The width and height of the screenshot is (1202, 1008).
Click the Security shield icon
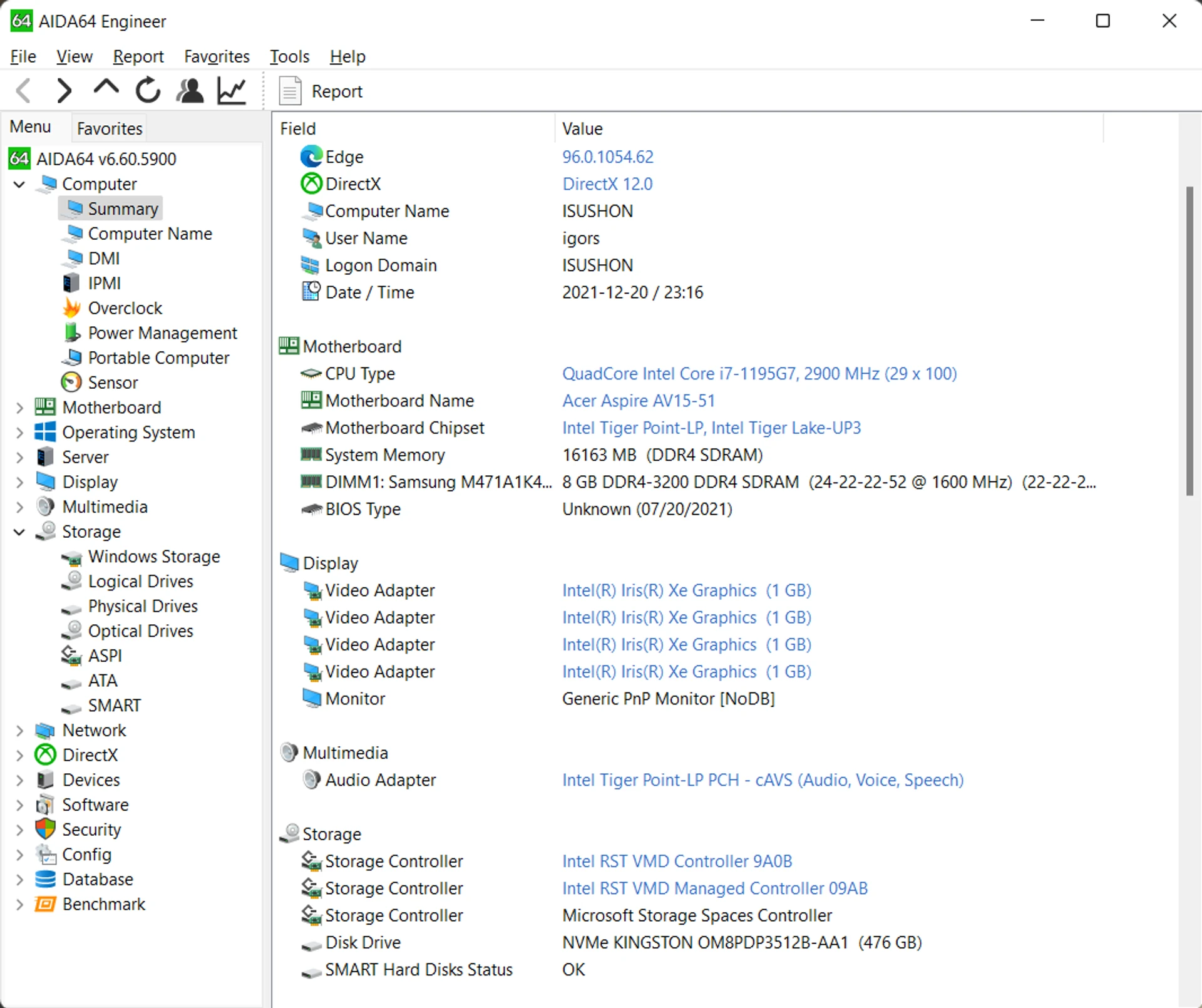(x=46, y=830)
